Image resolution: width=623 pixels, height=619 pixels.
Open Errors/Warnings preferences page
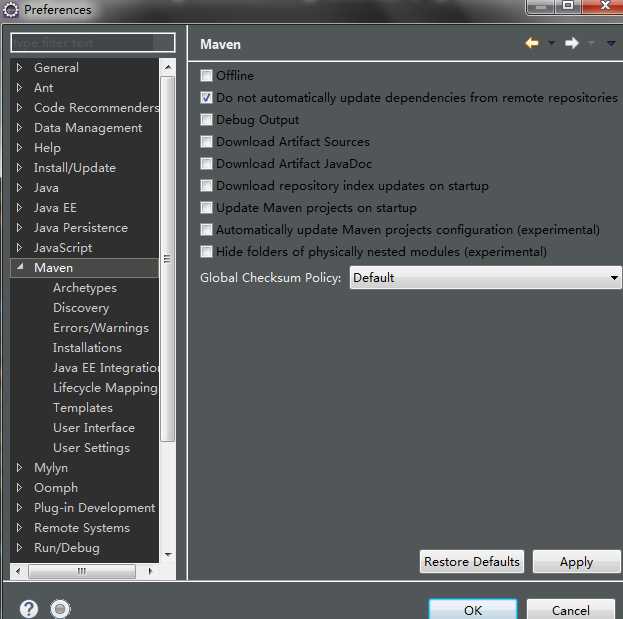pos(101,328)
